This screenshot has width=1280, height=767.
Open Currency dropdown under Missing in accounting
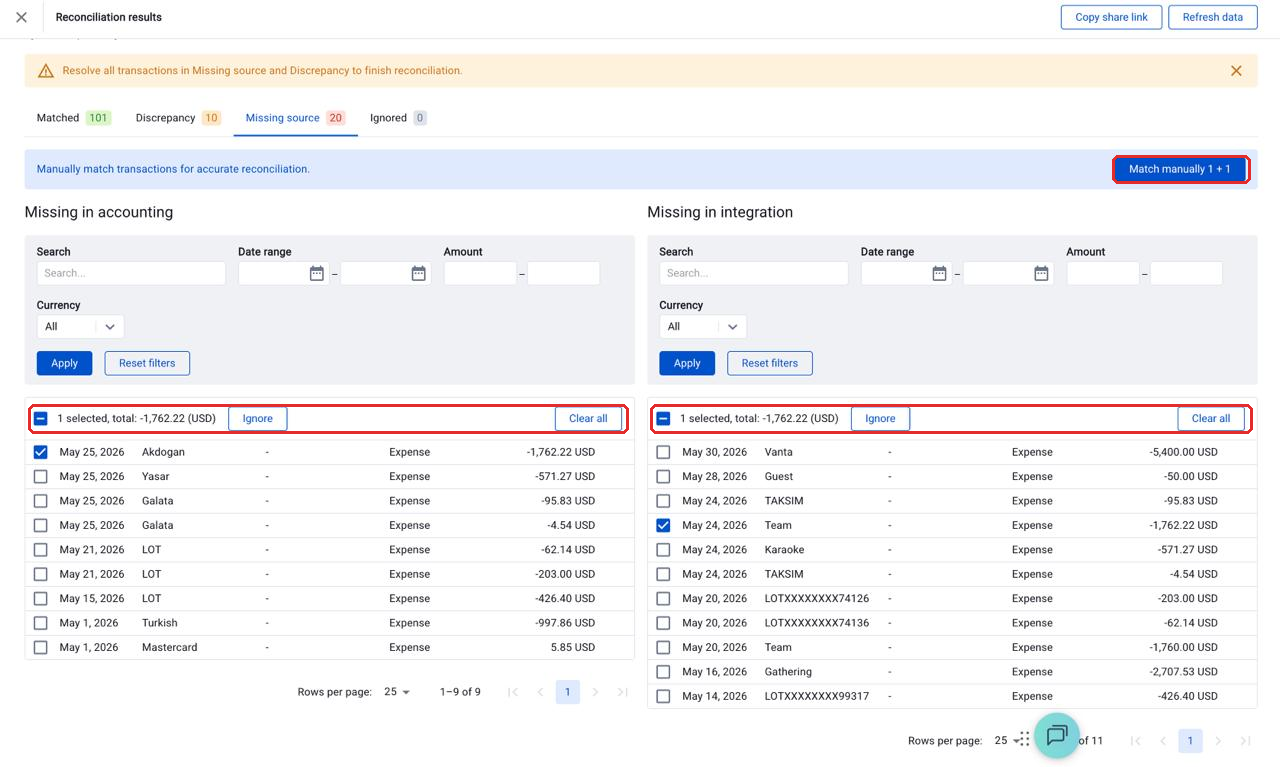pyautogui.click(x=81, y=327)
